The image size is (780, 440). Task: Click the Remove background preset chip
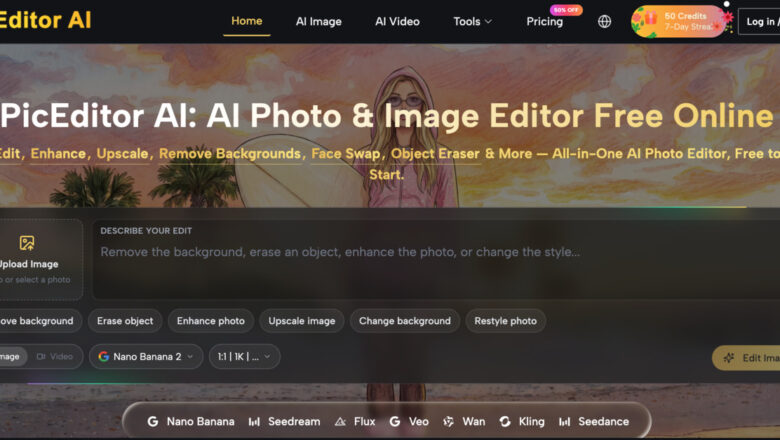[x=39, y=321]
